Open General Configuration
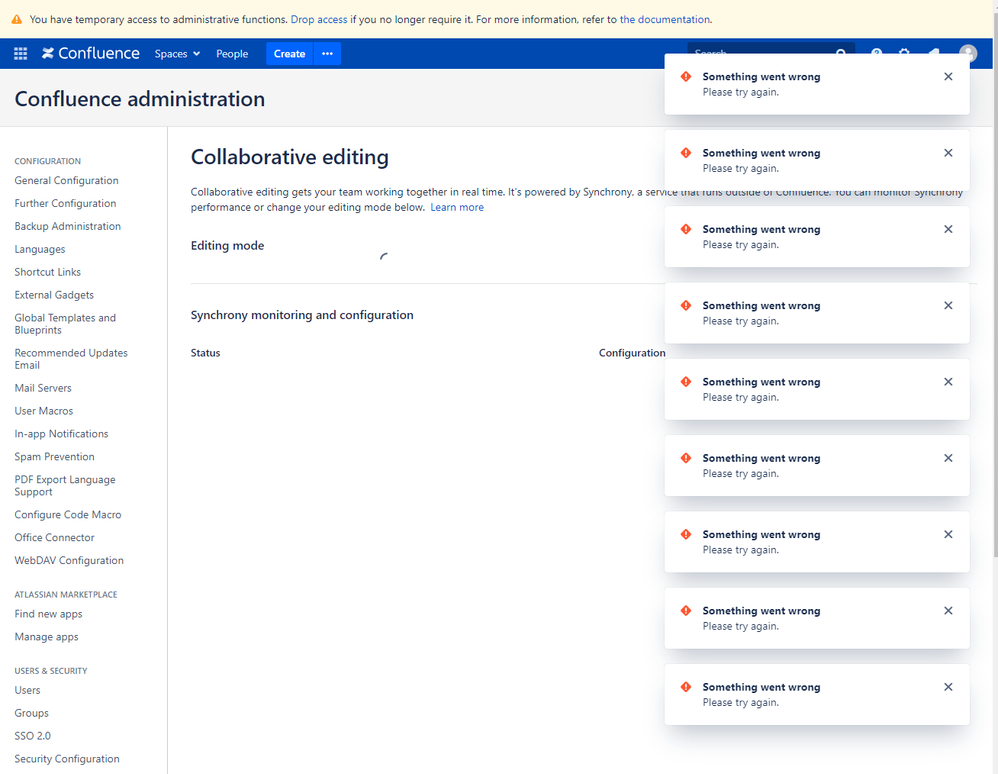 pyautogui.click(x=66, y=180)
